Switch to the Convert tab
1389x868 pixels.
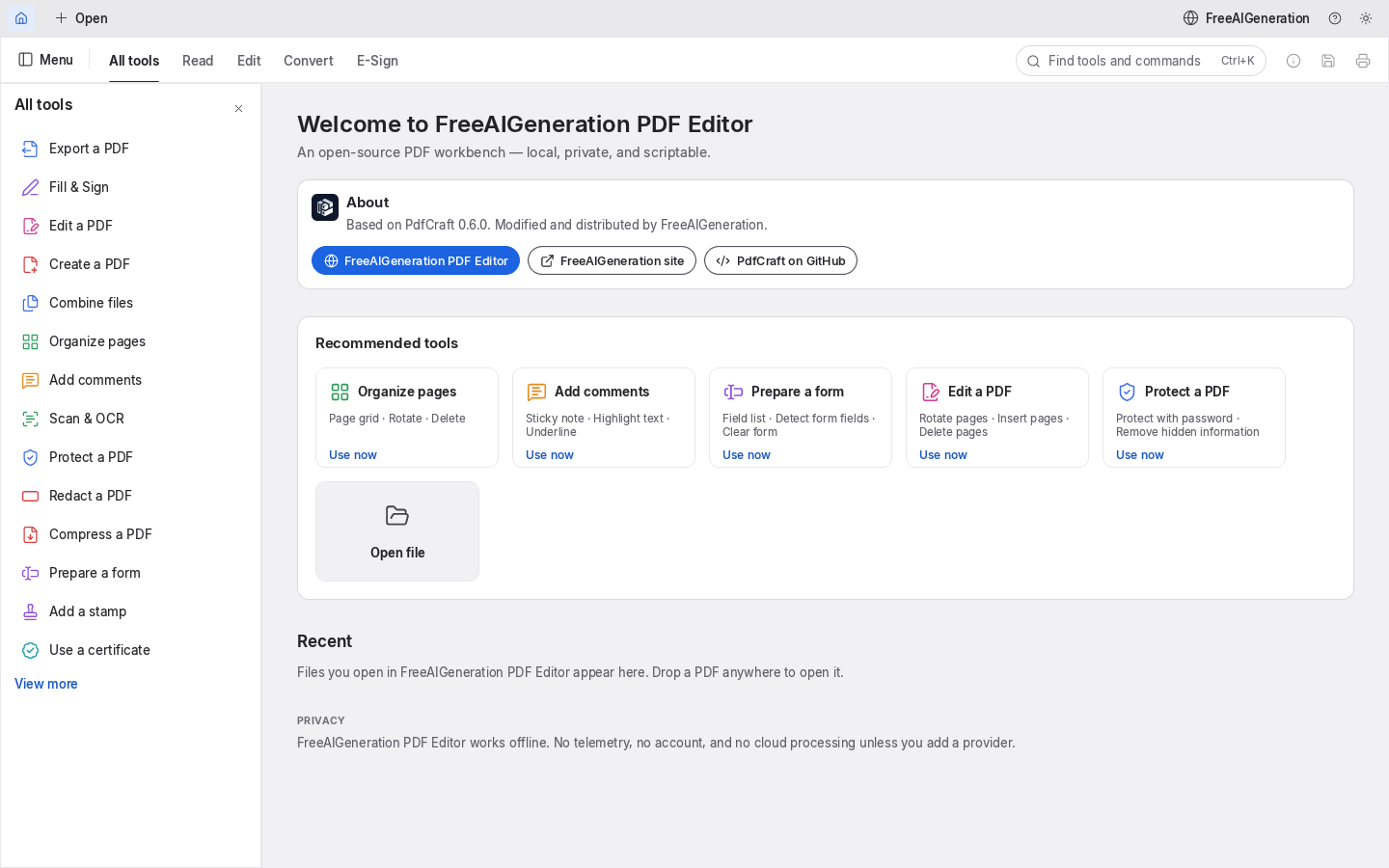[309, 61]
